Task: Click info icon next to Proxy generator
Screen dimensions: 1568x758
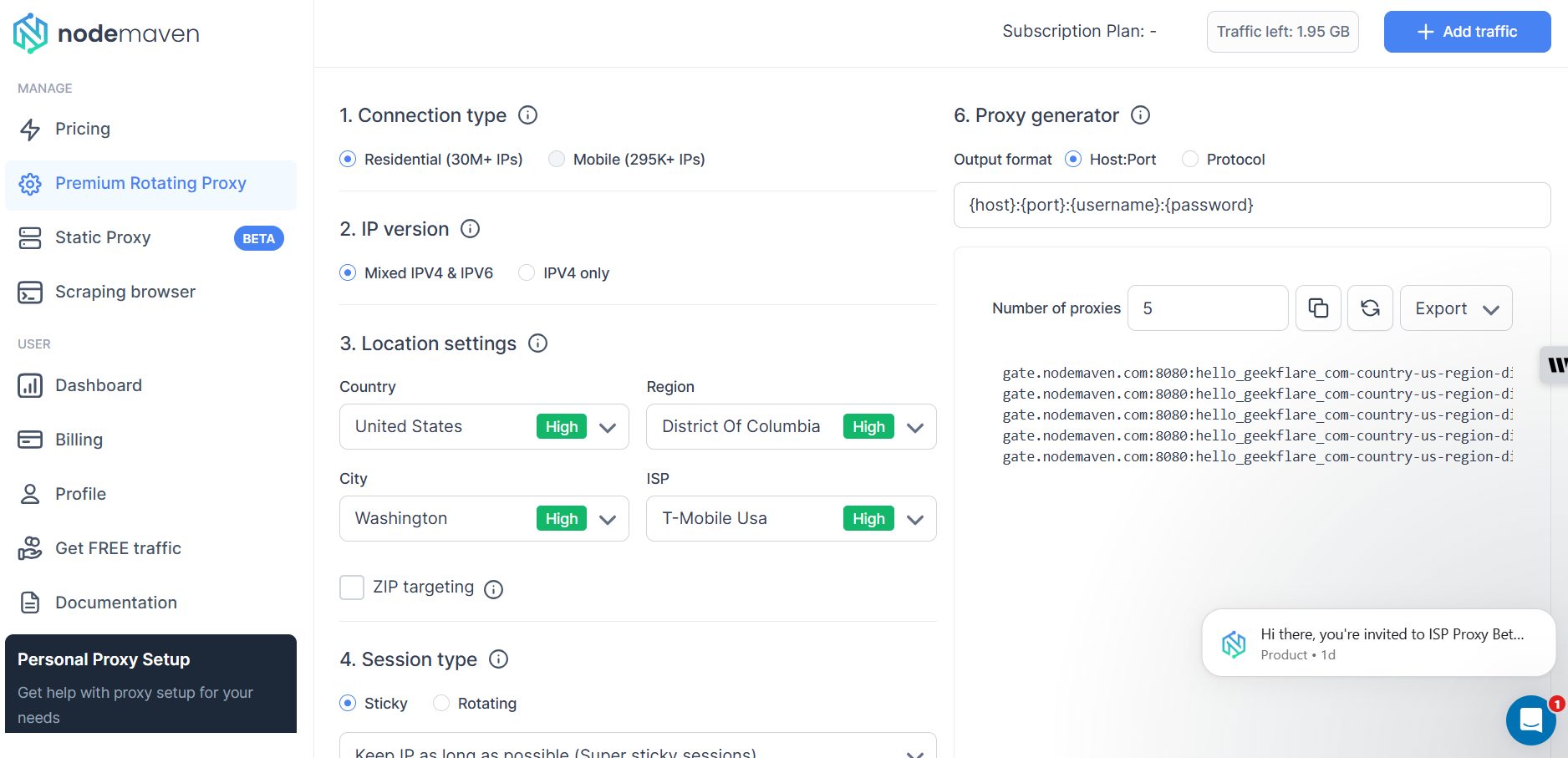Action: [x=1140, y=115]
